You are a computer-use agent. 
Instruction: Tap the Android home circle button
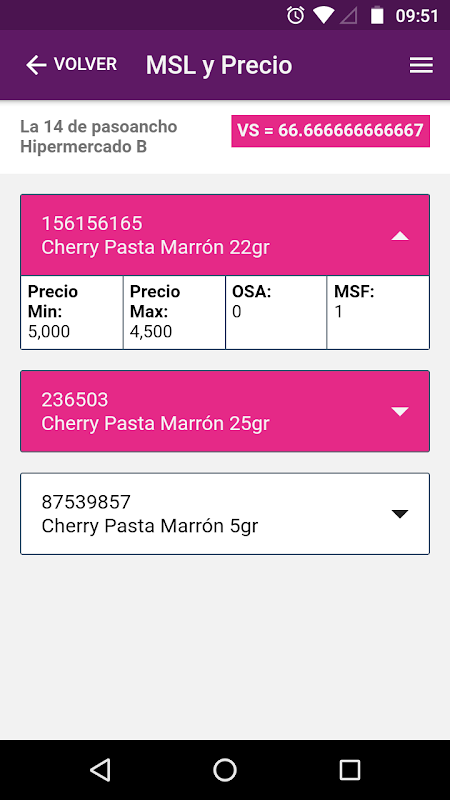pyautogui.click(x=225, y=769)
